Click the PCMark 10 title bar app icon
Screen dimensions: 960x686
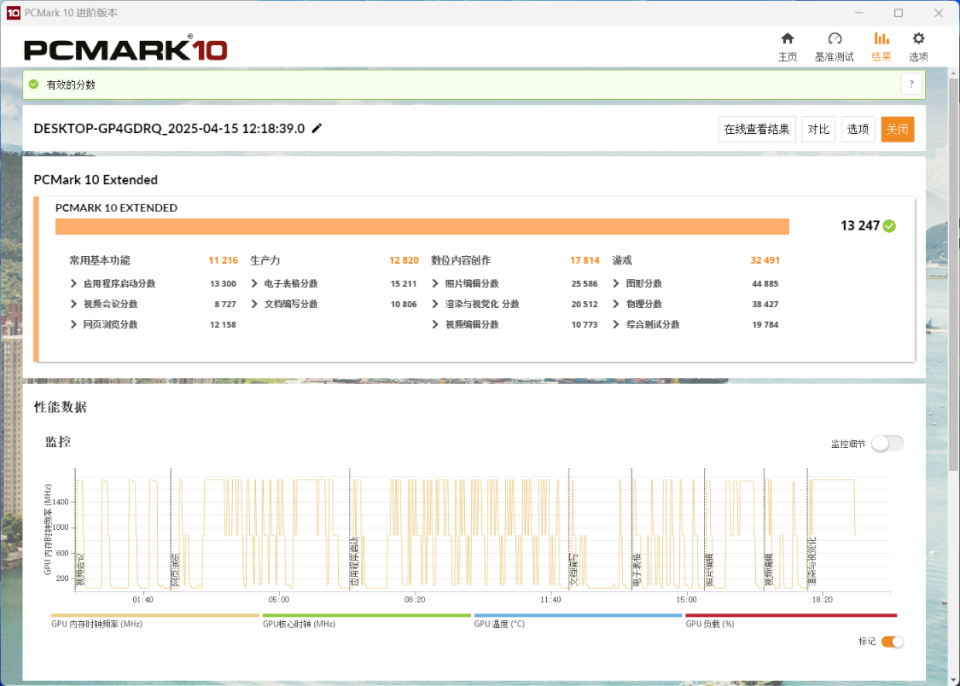pyautogui.click(x=13, y=12)
